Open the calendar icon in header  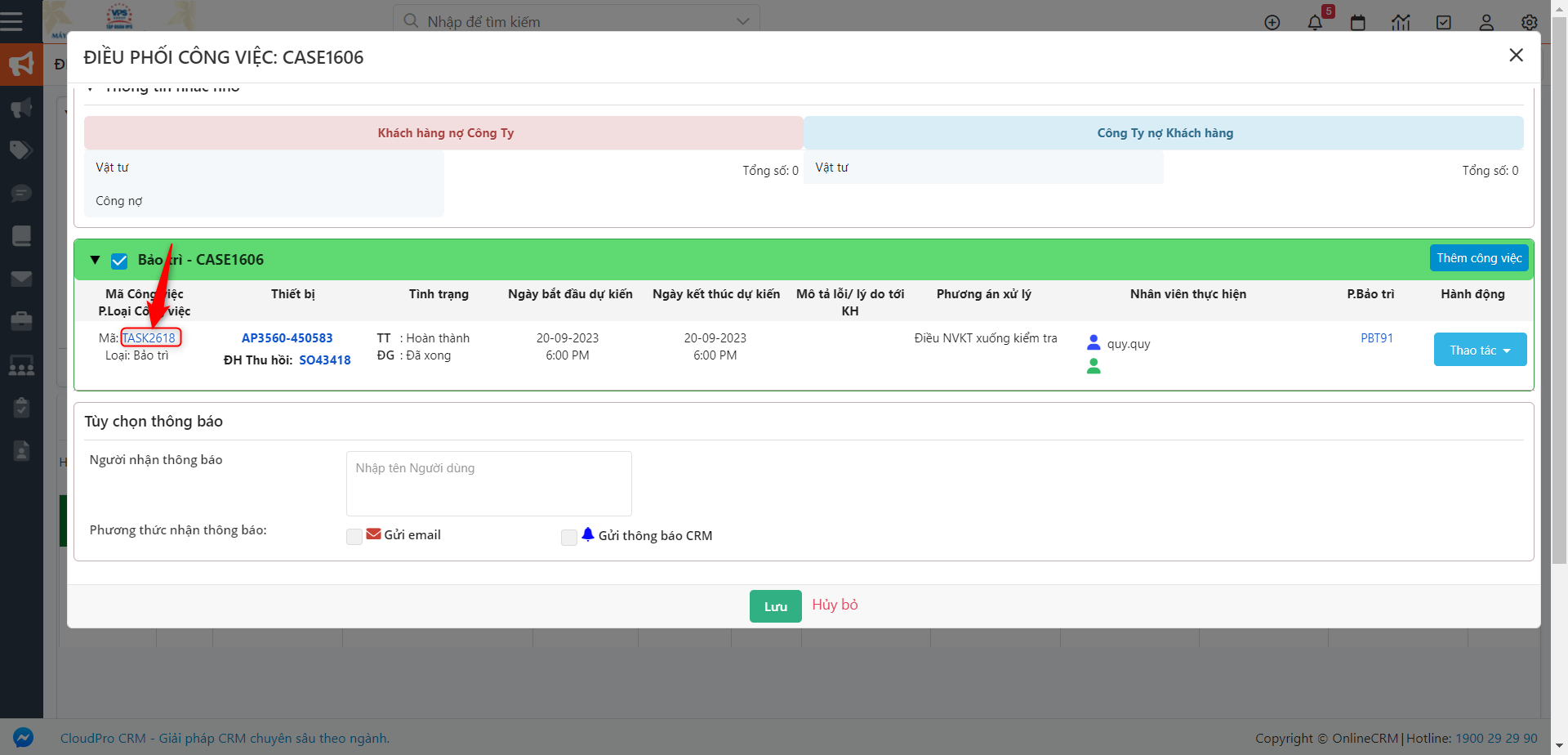1358,22
